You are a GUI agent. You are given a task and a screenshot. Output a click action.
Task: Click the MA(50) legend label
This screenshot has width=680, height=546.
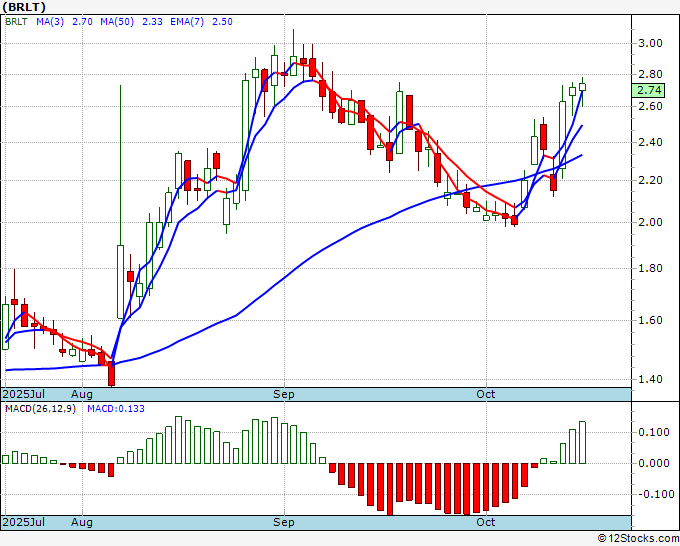[117, 22]
